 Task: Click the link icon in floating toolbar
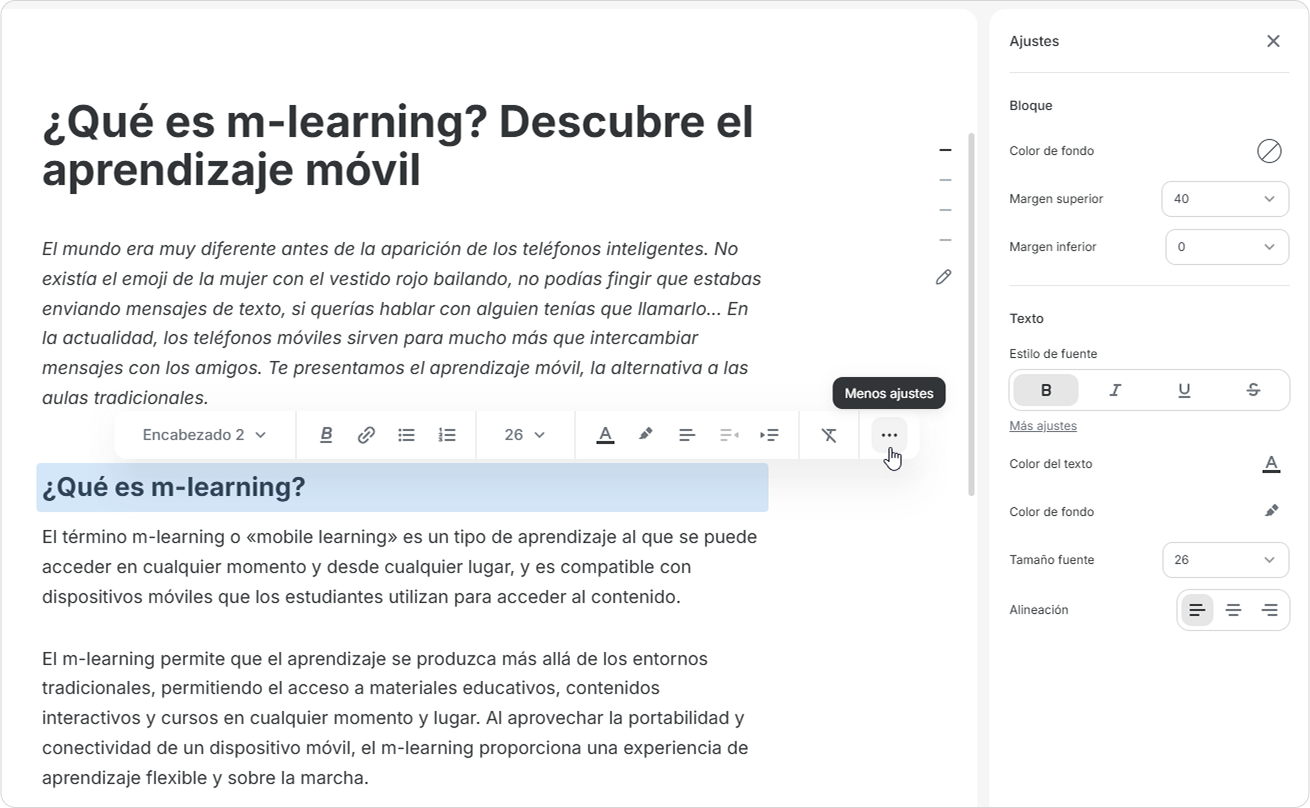click(366, 435)
